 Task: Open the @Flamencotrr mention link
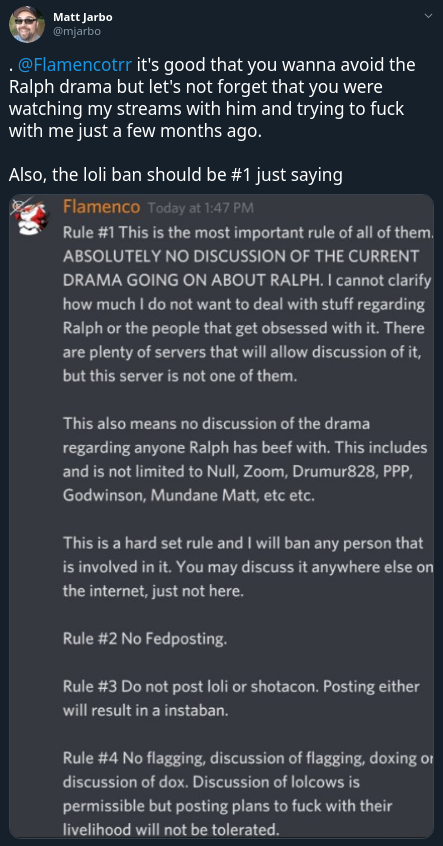[74, 65]
